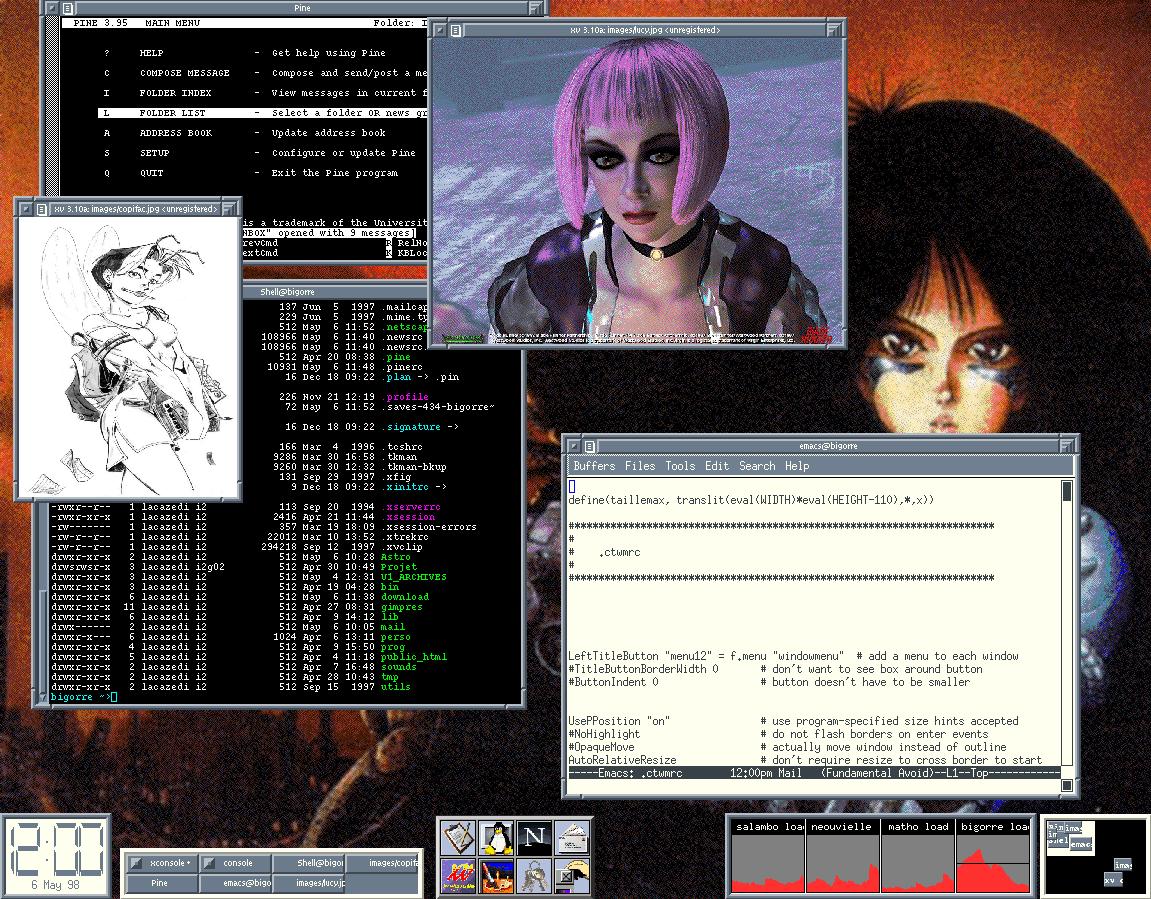Open the Pine window's title bar menu icon
The width and height of the screenshot is (1151, 899).
click(x=68, y=8)
